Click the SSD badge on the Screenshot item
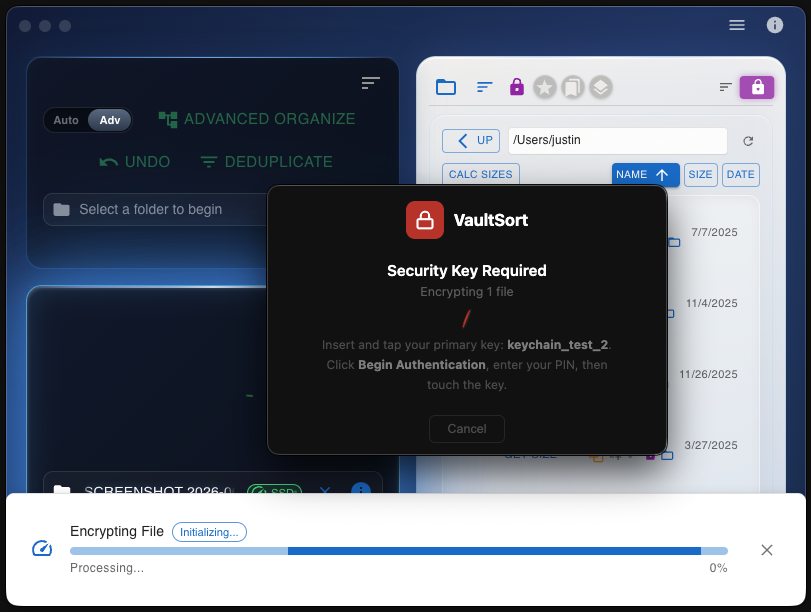 coord(275,489)
